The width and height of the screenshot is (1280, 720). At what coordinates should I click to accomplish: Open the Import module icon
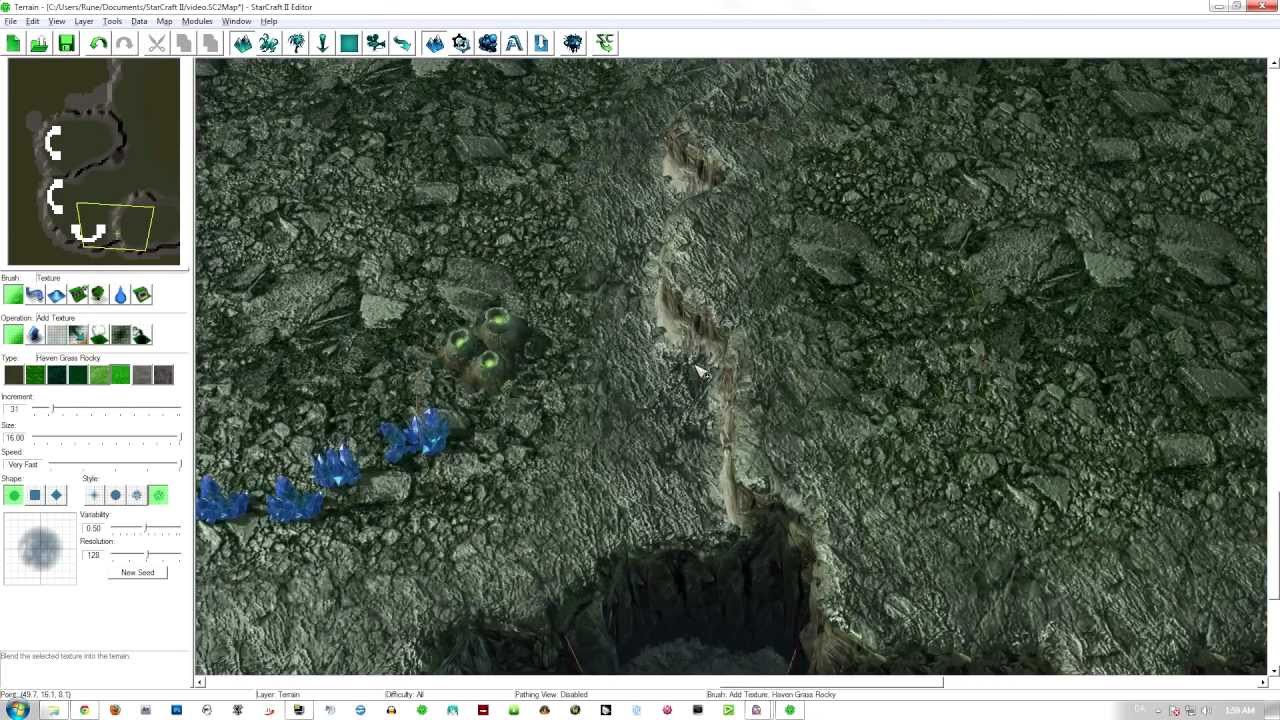click(541, 43)
